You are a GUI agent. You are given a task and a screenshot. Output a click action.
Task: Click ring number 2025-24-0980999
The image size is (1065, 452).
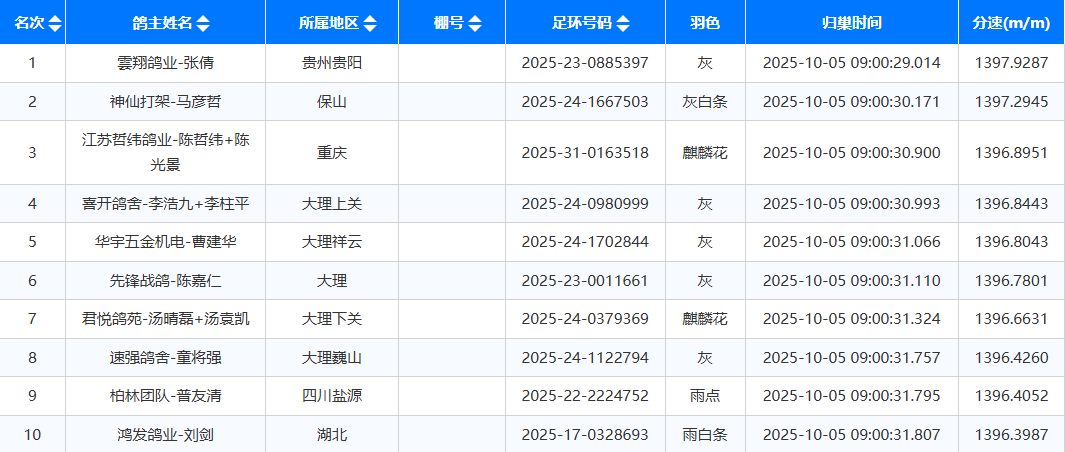(585, 204)
